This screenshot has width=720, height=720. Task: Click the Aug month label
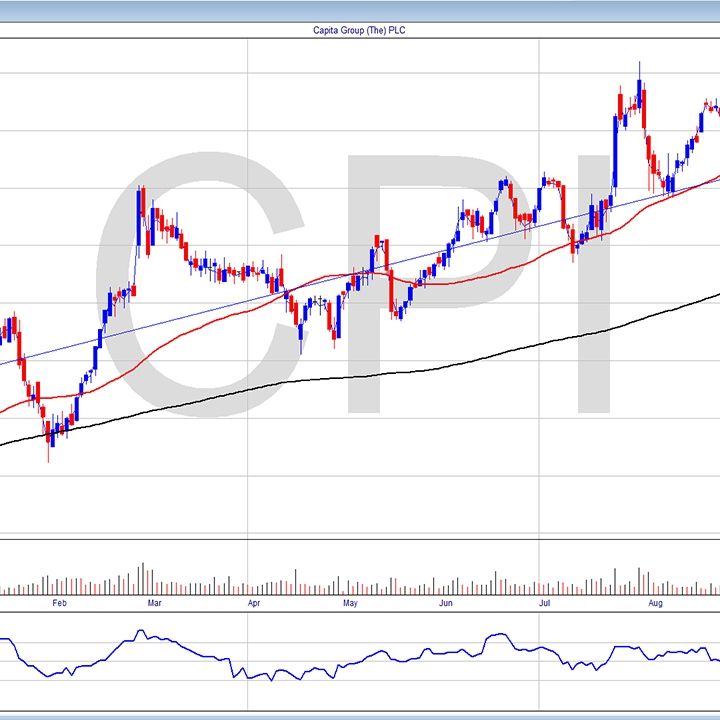point(655,604)
